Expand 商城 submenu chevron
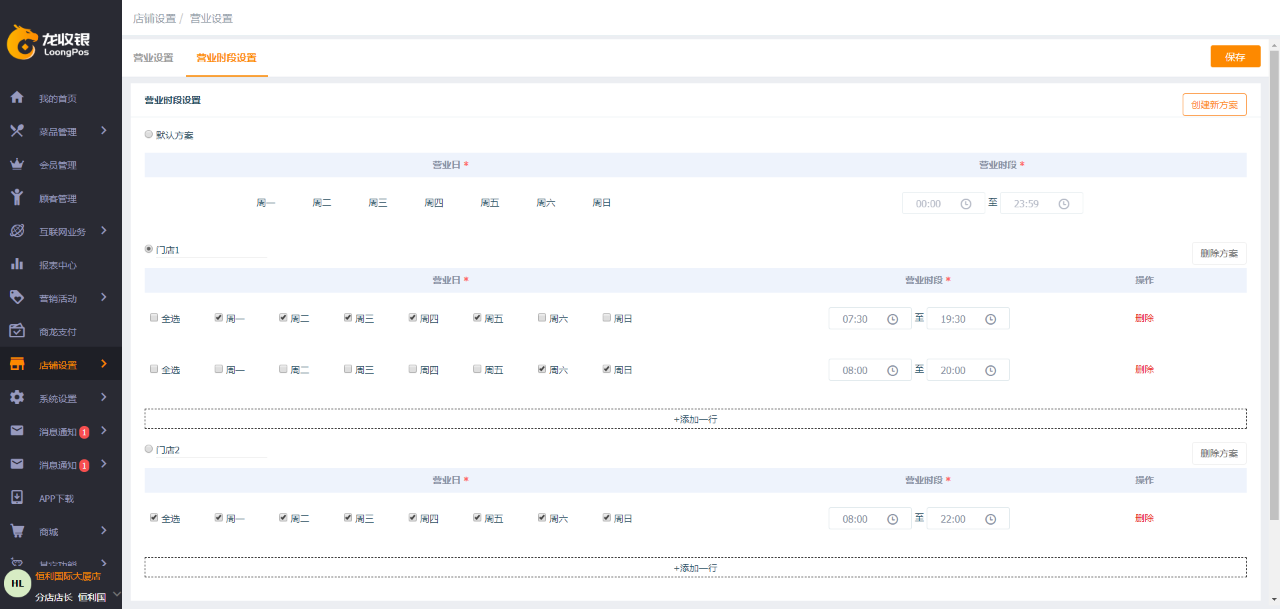Viewport: 1280px width, 609px height. 104,531
